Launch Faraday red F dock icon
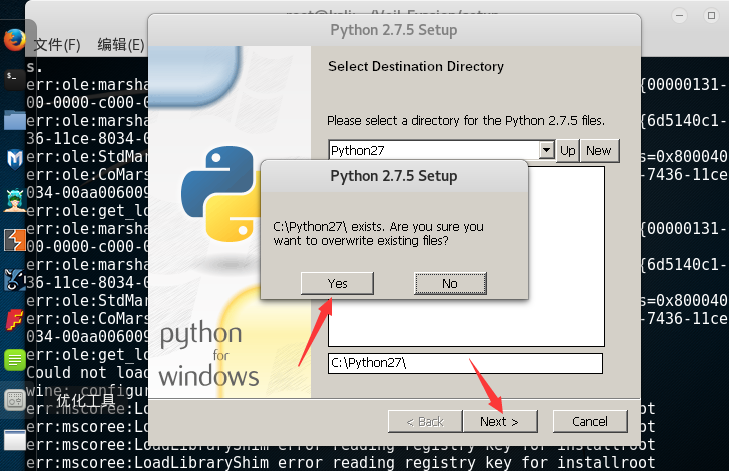Screen dimensions: 729x471 15,320
